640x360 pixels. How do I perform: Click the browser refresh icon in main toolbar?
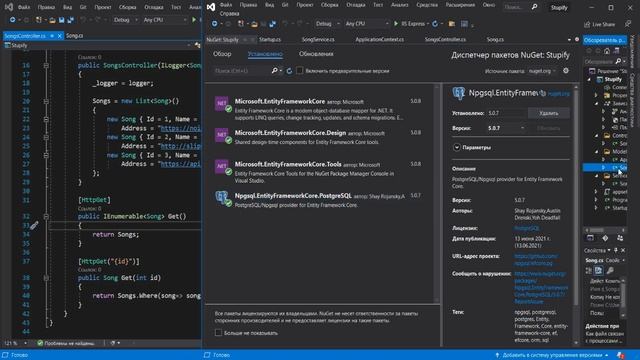[435, 24]
